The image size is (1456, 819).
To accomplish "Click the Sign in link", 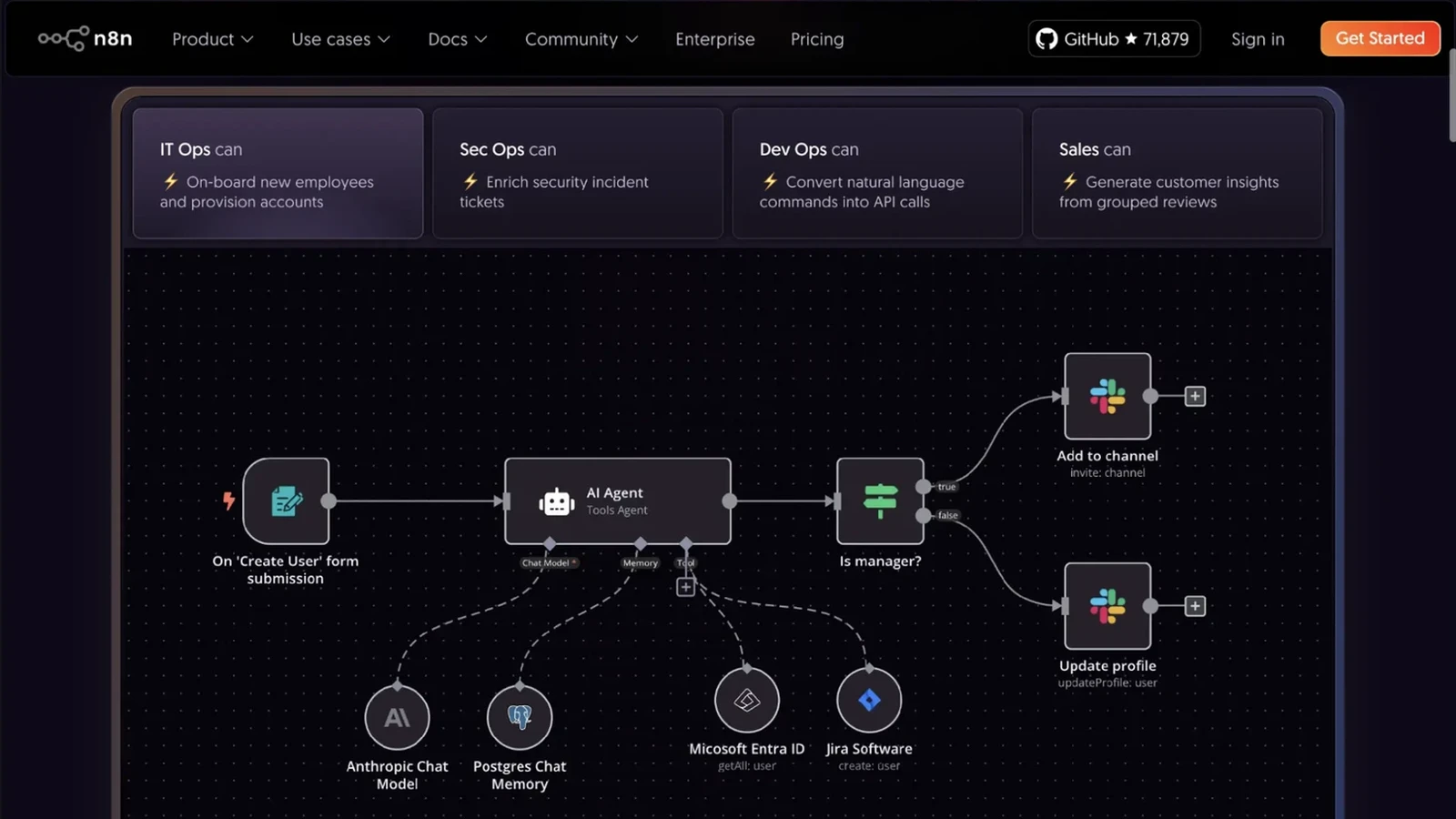I will [1258, 39].
